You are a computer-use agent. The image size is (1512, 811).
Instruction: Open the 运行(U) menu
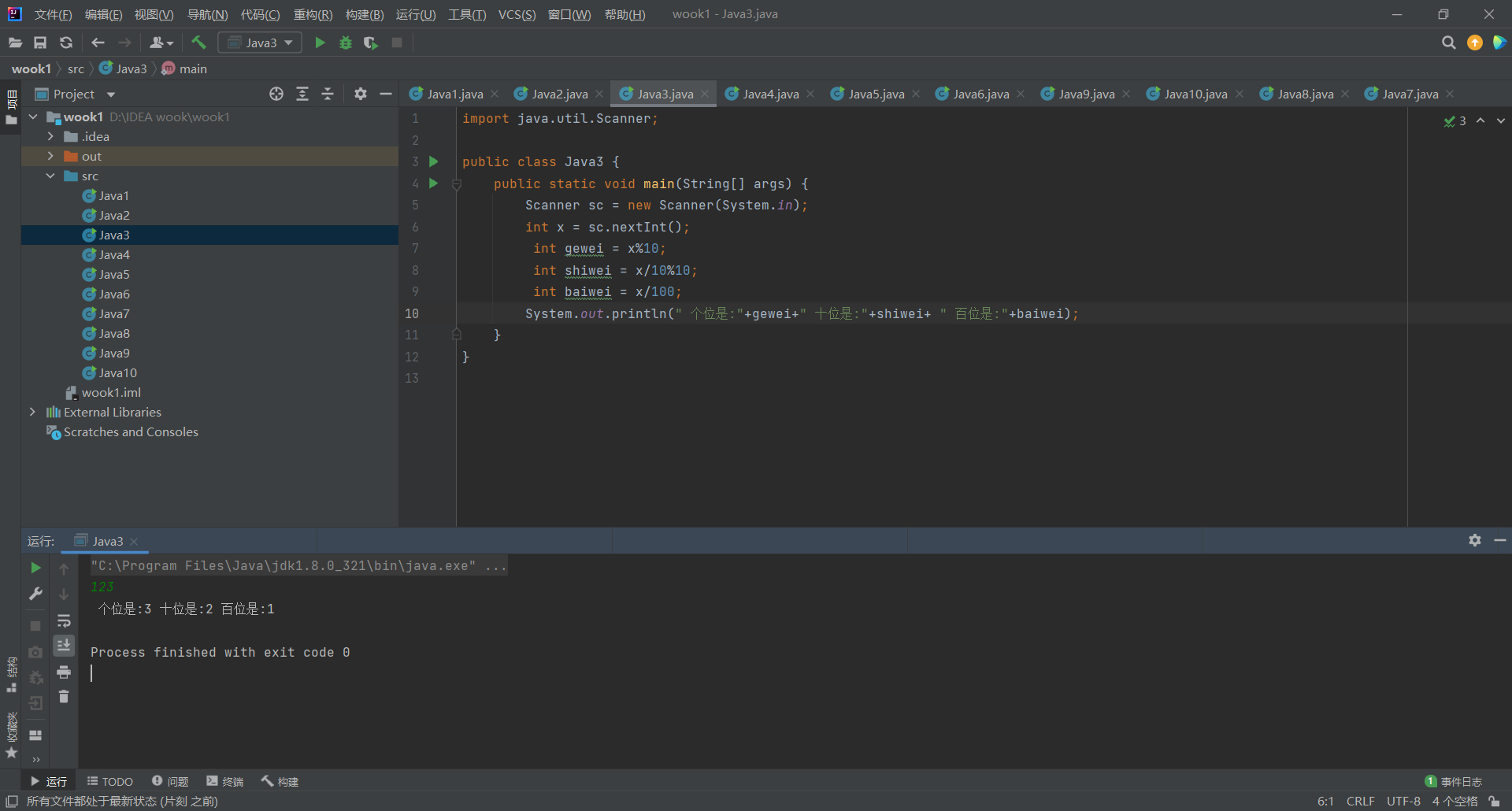point(415,14)
